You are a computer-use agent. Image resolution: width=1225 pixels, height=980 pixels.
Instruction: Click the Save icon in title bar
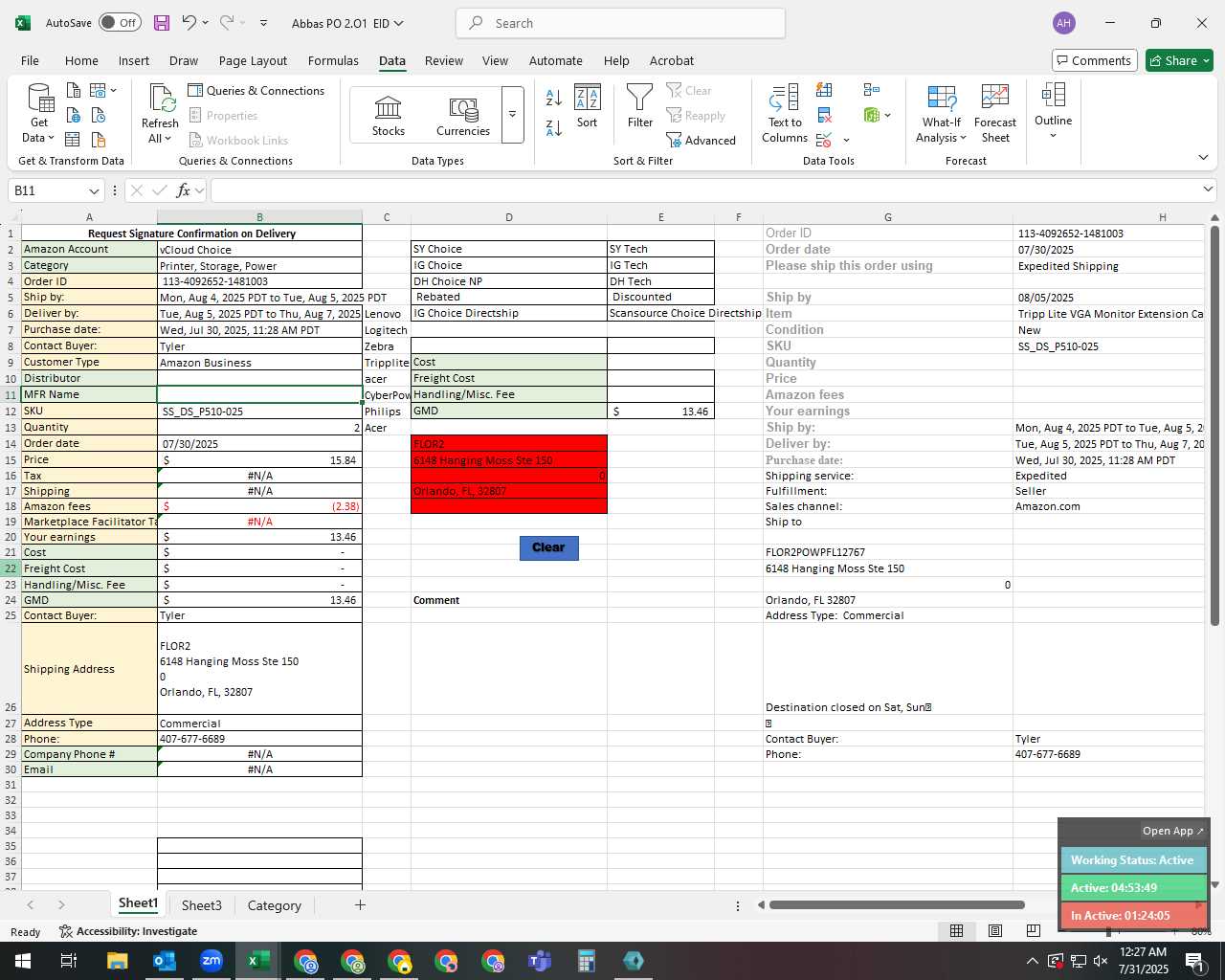tap(161, 23)
